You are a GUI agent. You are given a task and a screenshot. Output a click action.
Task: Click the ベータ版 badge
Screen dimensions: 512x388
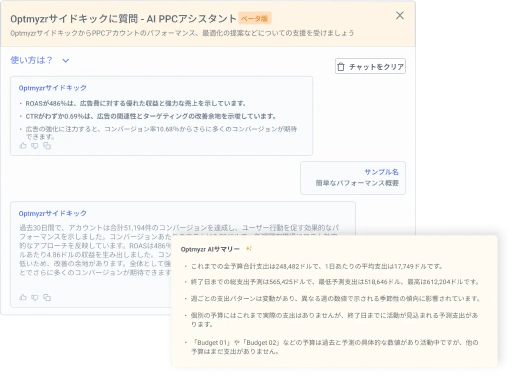tap(255, 18)
